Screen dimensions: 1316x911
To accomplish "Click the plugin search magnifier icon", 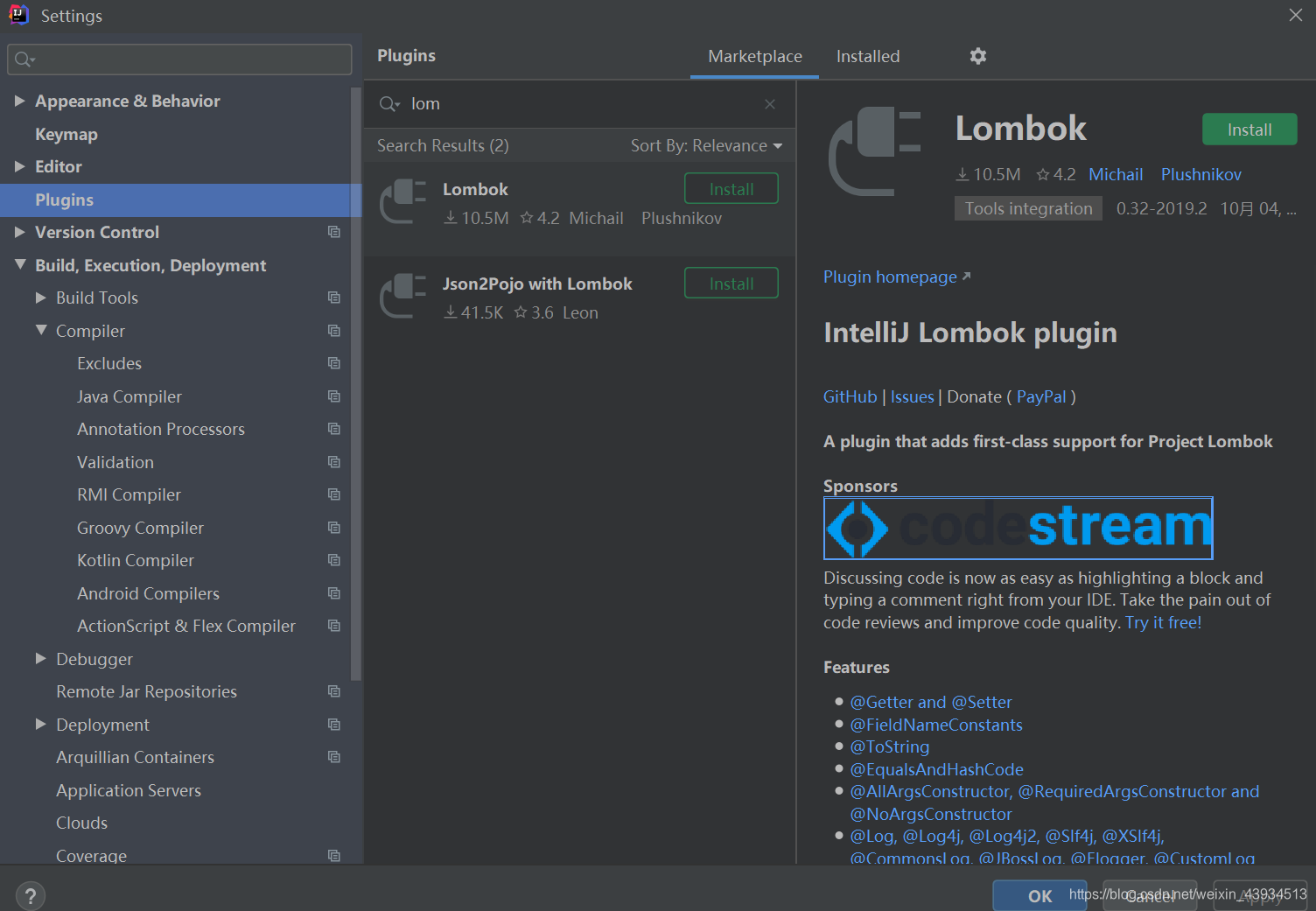I will (388, 104).
